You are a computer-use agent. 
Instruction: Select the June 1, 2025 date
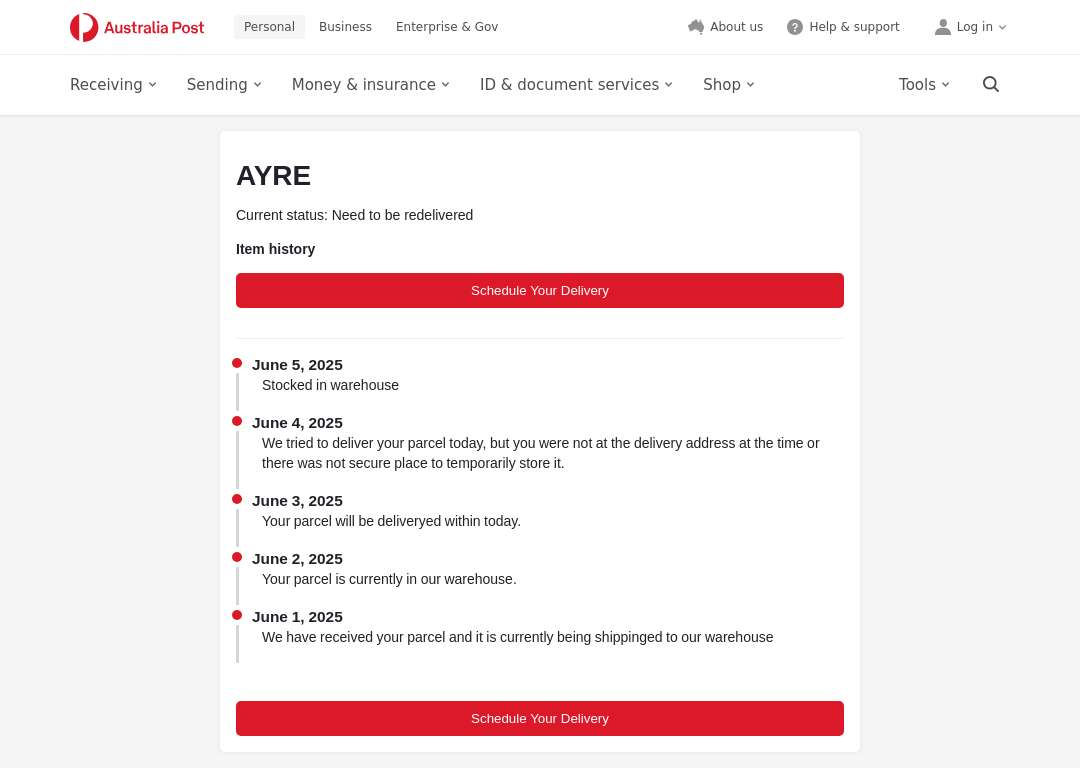tap(297, 617)
